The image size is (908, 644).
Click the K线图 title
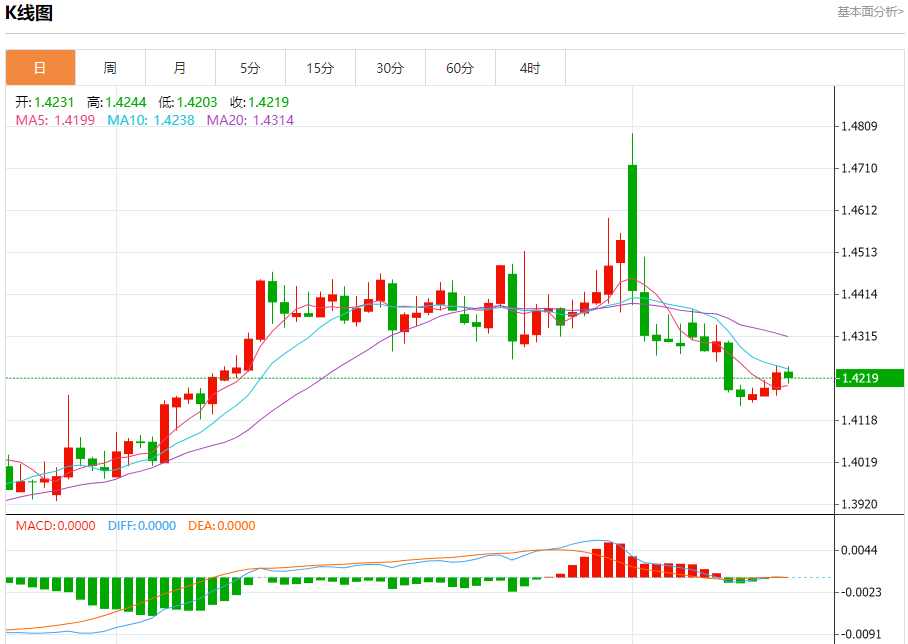pos(29,12)
